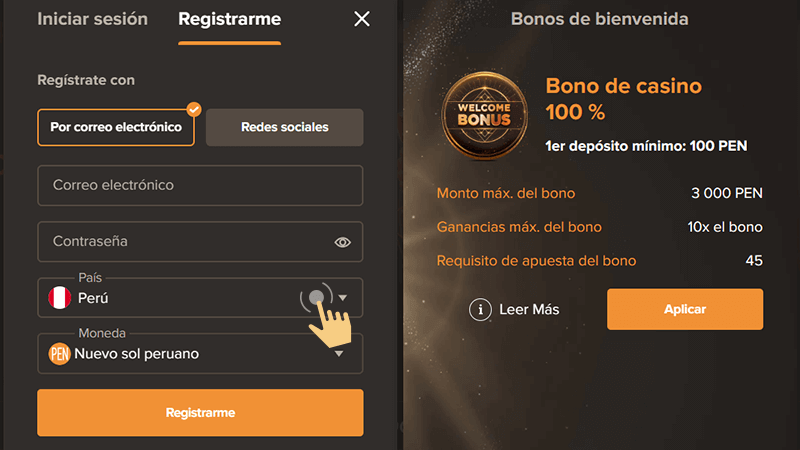Switch to the Iniciar sesión tab
The width and height of the screenshot is (800, 450).
[92, 19]
